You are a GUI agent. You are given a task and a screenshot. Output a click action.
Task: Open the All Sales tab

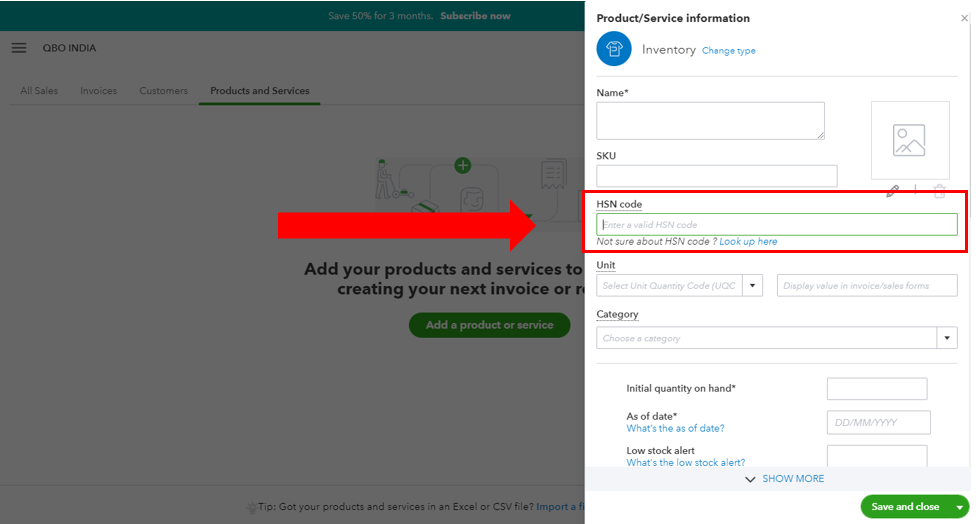pyautogui.click(x=39, y=91)
